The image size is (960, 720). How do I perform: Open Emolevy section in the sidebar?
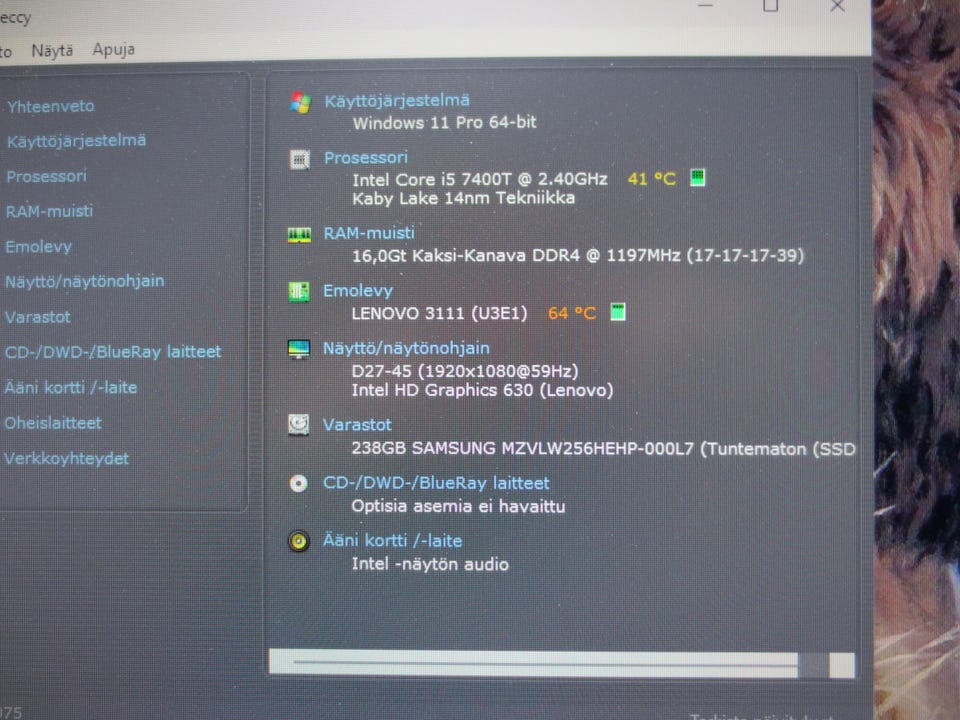click(x=39, y=247)
